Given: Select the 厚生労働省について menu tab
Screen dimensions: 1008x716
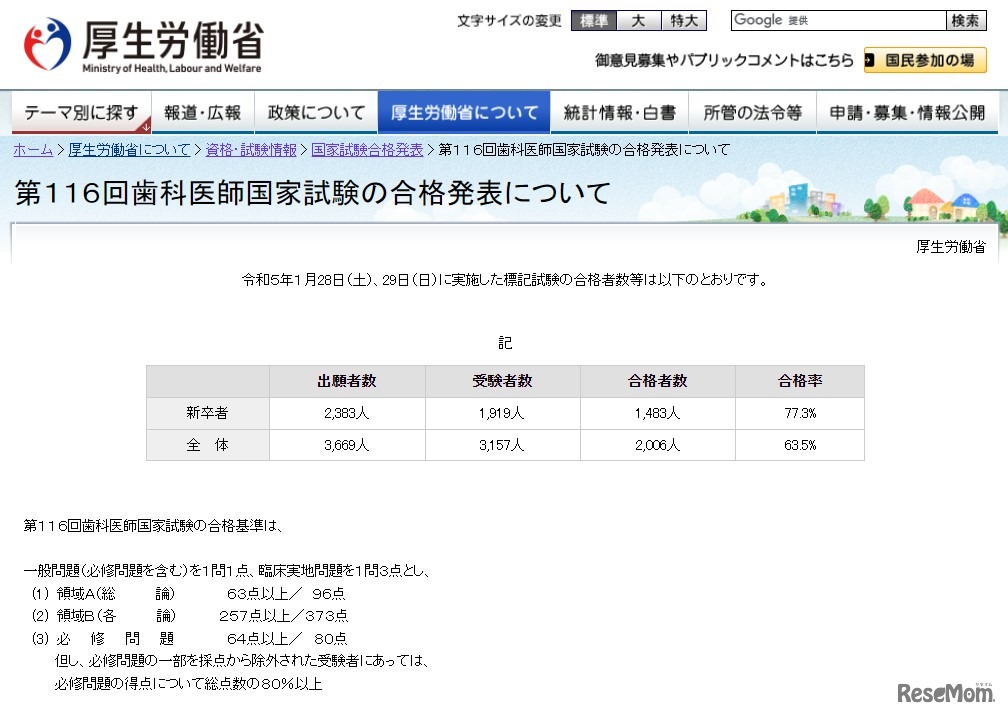Looking at the screenshot, I should pyautogui.click(x=464, y=112).
